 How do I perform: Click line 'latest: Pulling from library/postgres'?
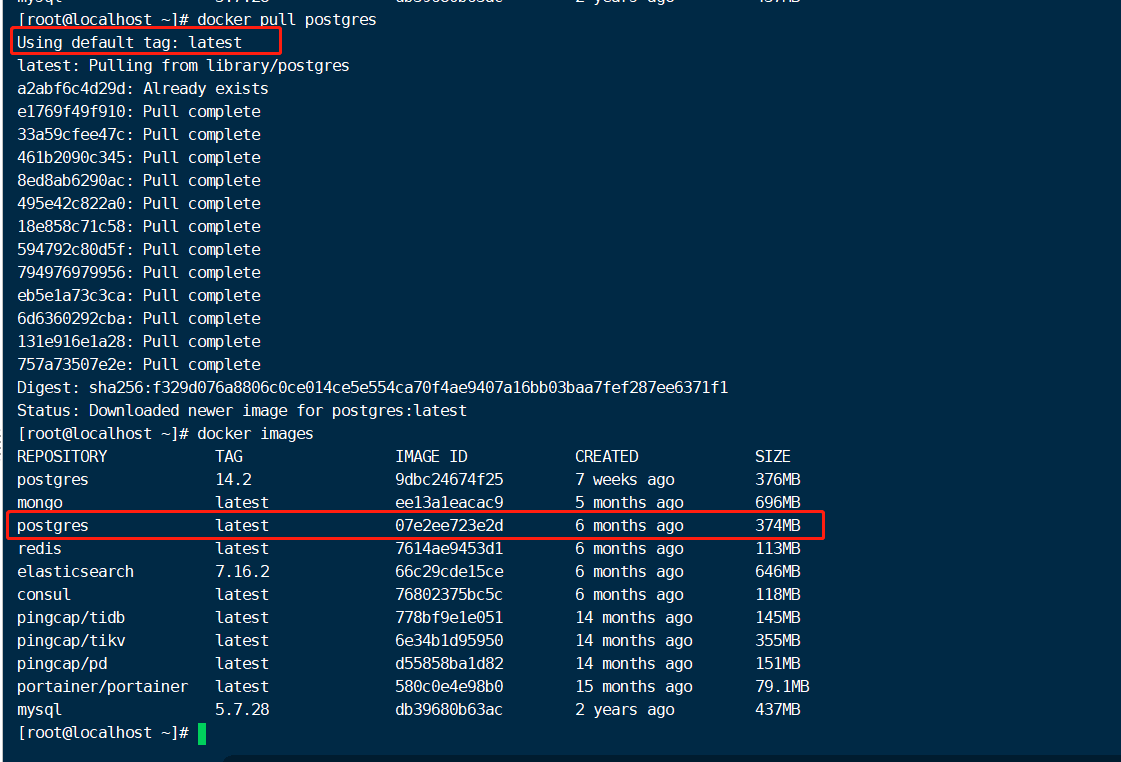tap(183, 66)
